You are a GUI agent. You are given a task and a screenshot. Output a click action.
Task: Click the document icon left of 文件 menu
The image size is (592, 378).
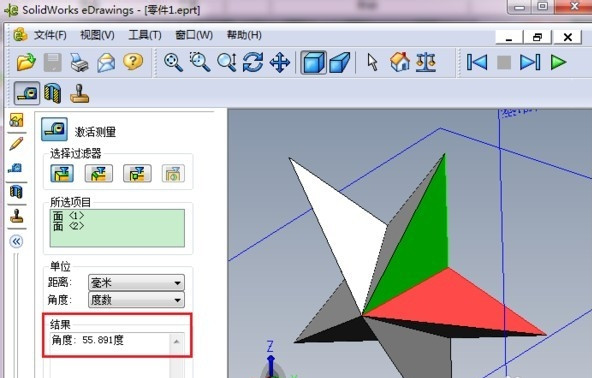point(20,35)
